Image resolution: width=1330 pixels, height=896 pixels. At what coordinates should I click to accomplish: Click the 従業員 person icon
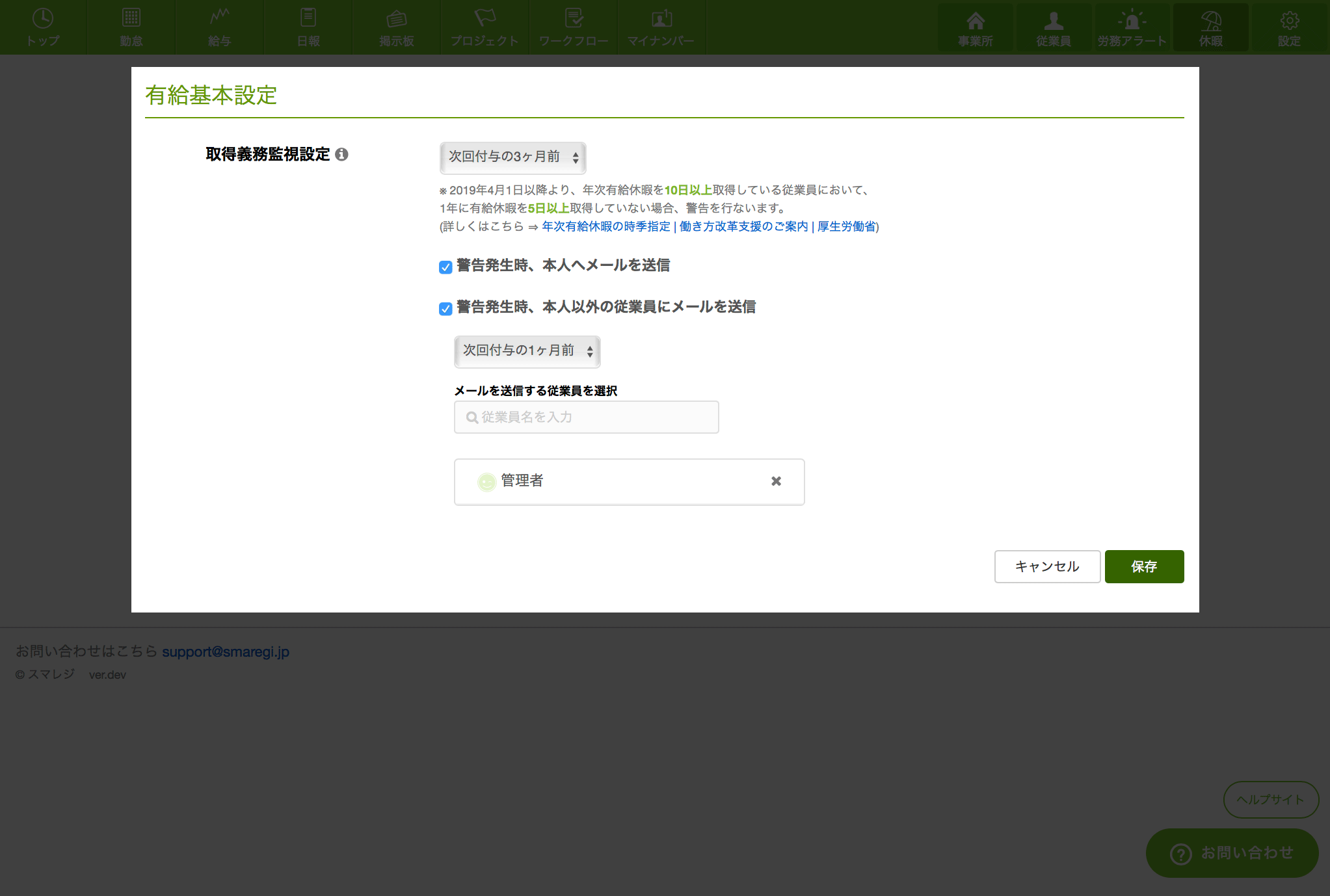pyautogui.click(x=1053, y=21)
